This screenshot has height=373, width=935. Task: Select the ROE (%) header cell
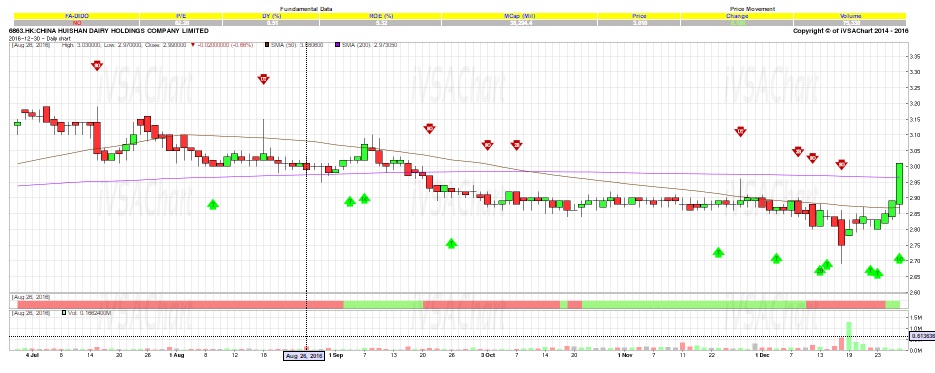pyautogui.click(x=380, y=15)
